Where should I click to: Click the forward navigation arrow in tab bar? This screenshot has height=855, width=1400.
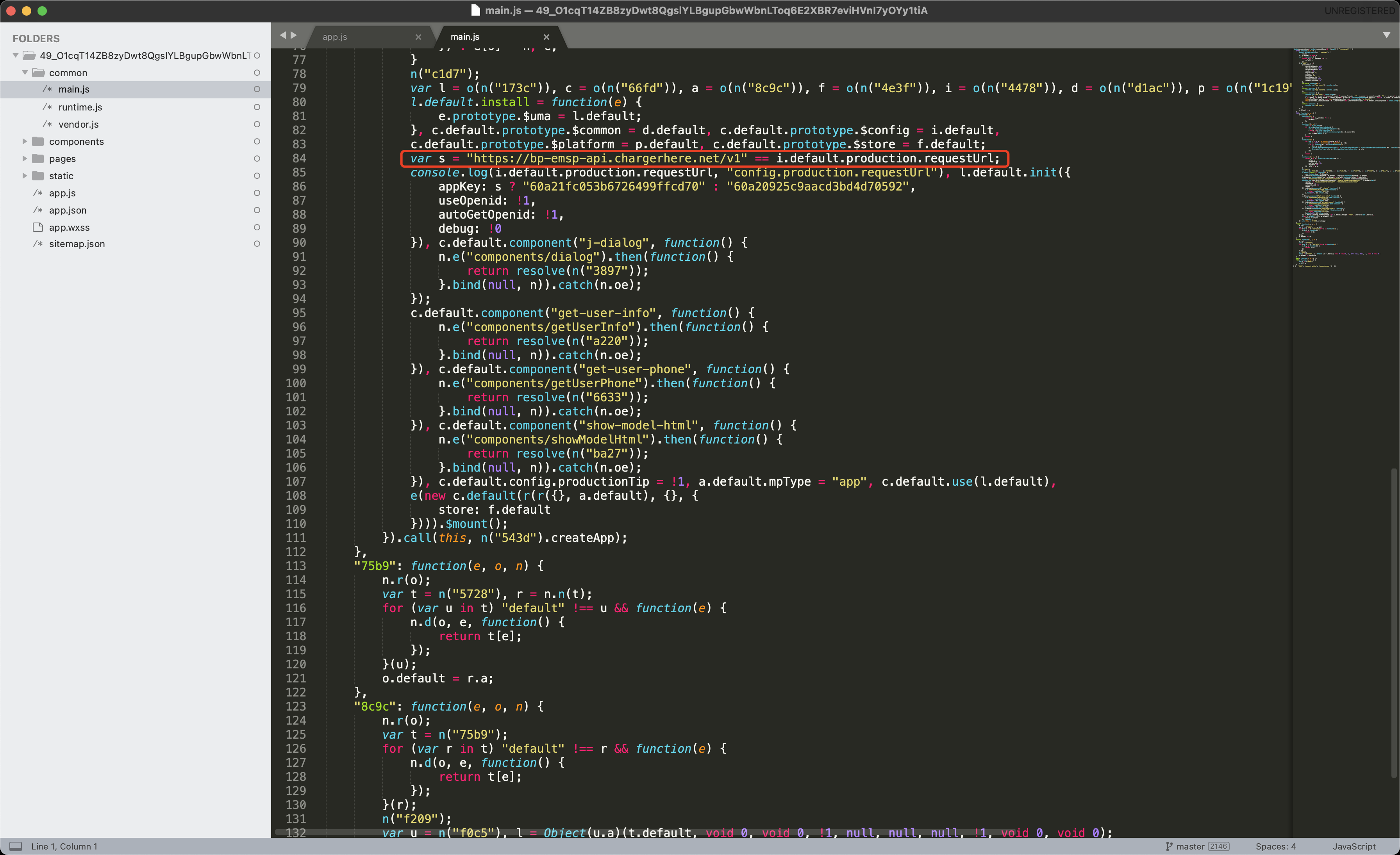point(294,35)
